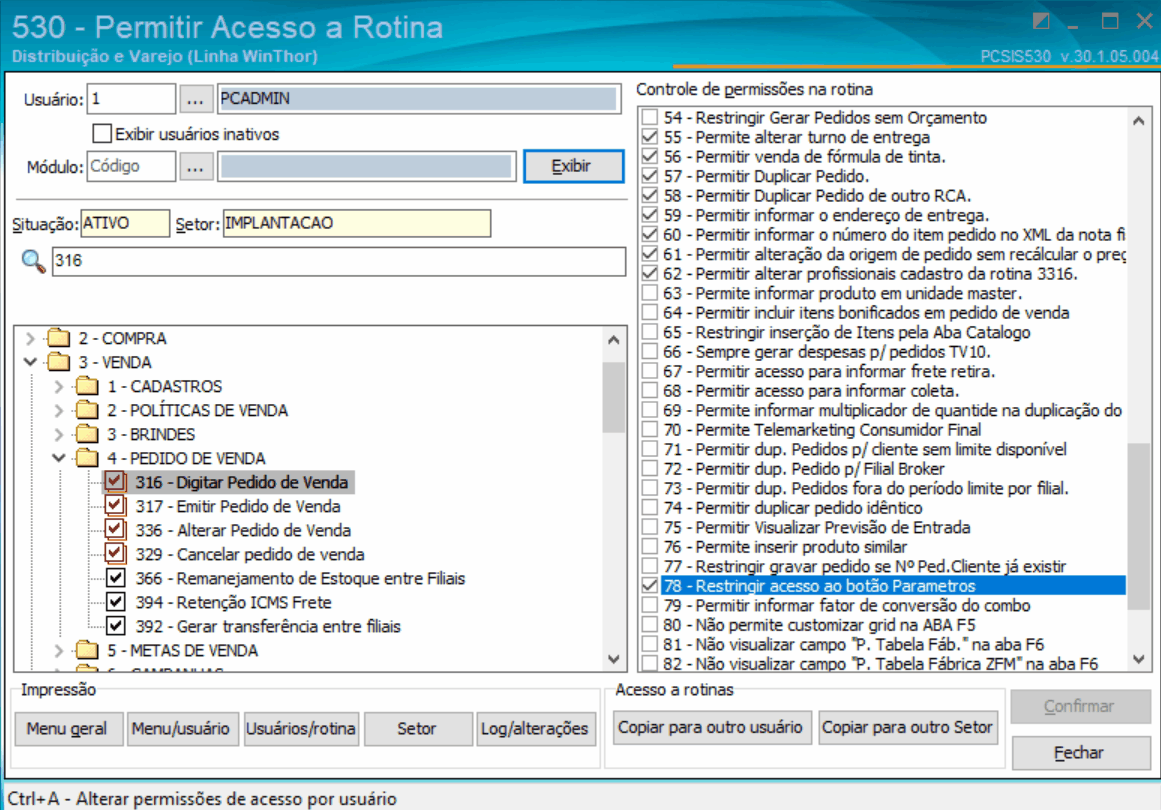Screen dimensions: 1161x810
Task: Uncheck routine 329 - Cancelar pedido de venda
Action: (x=115, y=554)
